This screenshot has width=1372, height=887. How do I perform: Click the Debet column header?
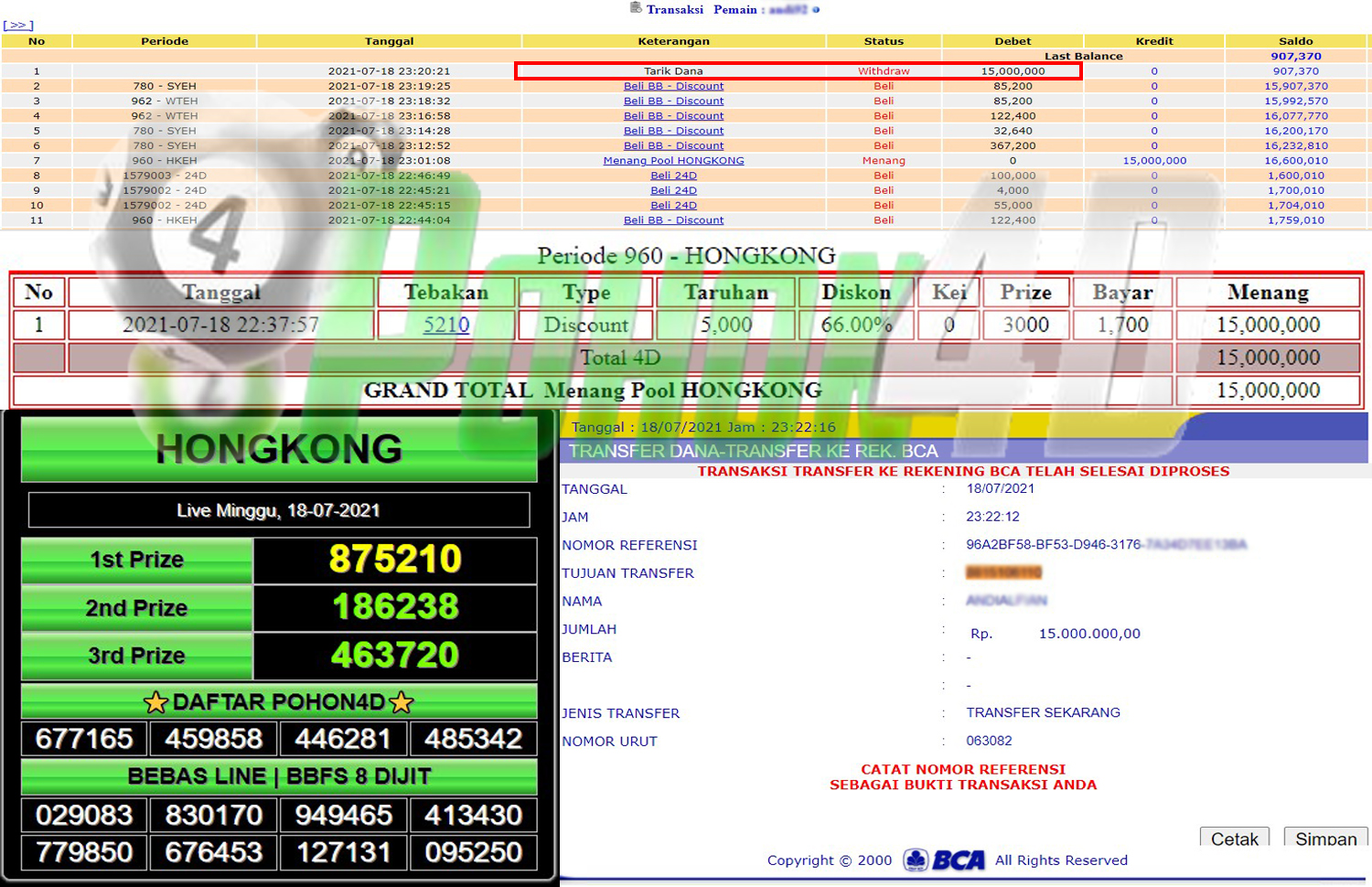(x=1013, y=41)
